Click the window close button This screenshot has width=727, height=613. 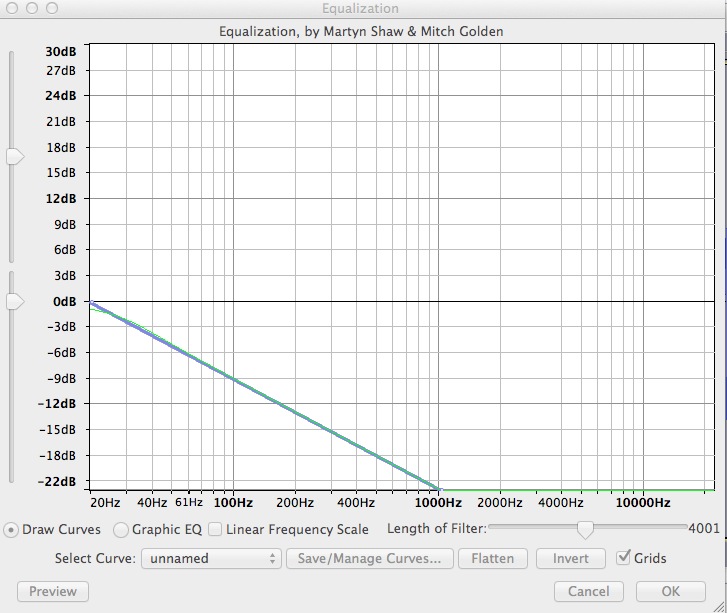tap(12, 8)
